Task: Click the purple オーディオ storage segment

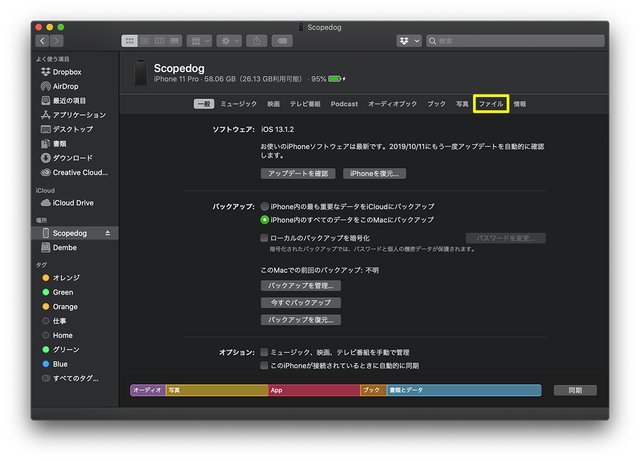Action: (x=148, y=390)
